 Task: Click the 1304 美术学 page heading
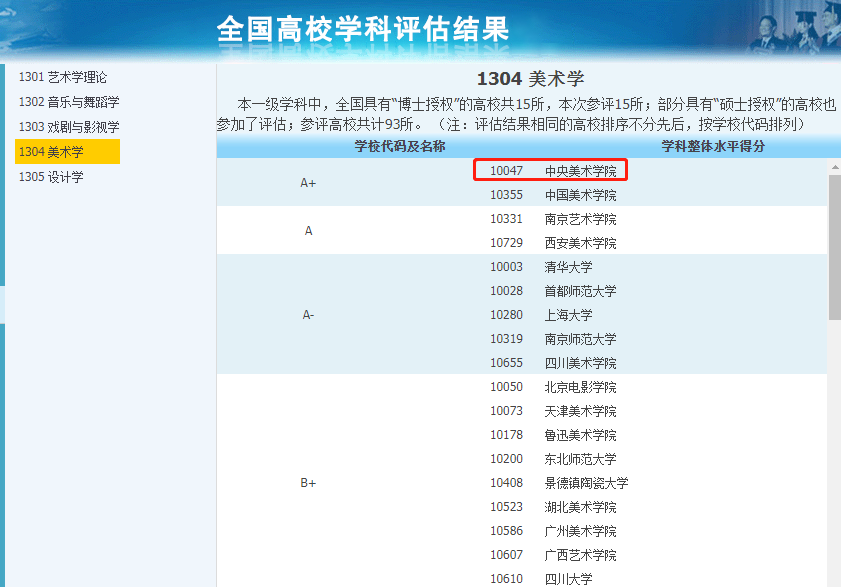coord(530,79)
